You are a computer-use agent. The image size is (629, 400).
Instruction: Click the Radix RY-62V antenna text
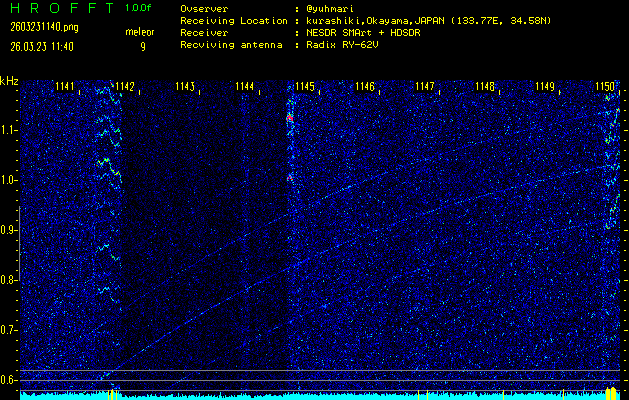pos(335,44)
